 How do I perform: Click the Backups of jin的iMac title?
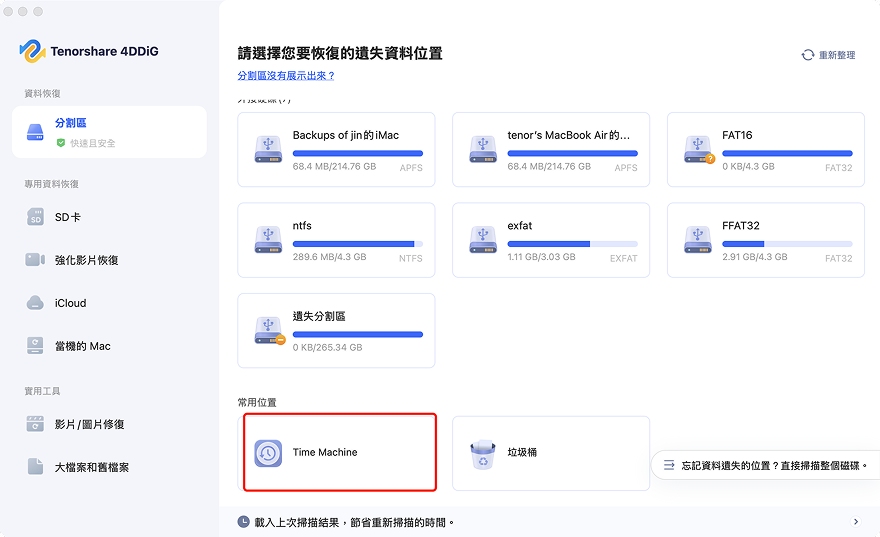[x=346, y=135]
